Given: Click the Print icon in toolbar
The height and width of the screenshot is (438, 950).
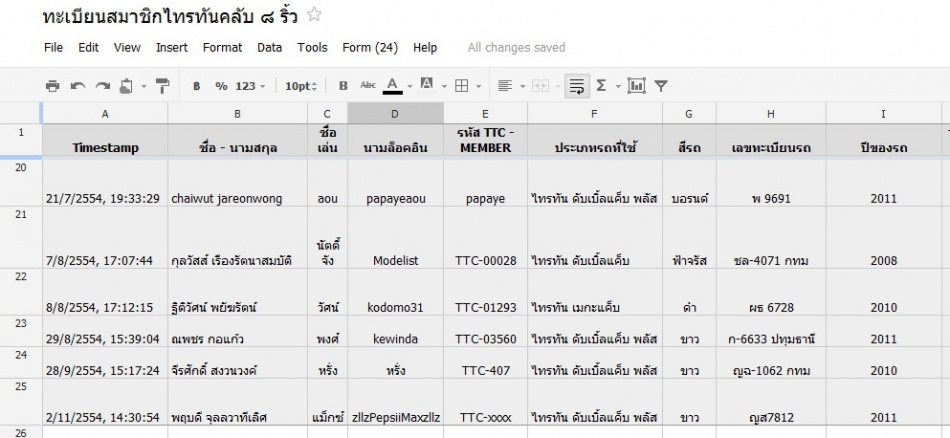Looking at the screenshot, I should [53, 86].
